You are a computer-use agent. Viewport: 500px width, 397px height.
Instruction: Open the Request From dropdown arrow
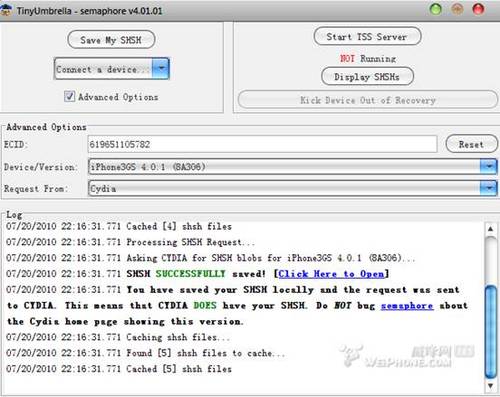click(489, 188)
